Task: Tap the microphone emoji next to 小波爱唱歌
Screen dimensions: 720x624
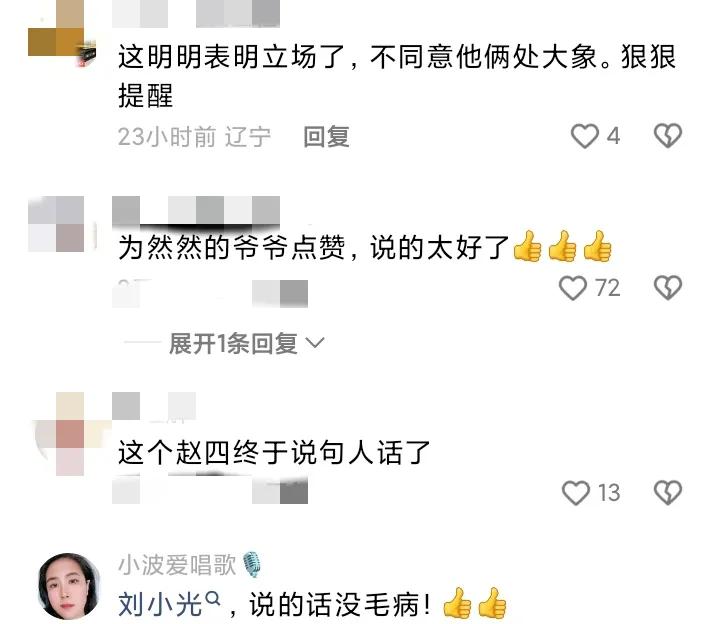Action: click(252, 564)
